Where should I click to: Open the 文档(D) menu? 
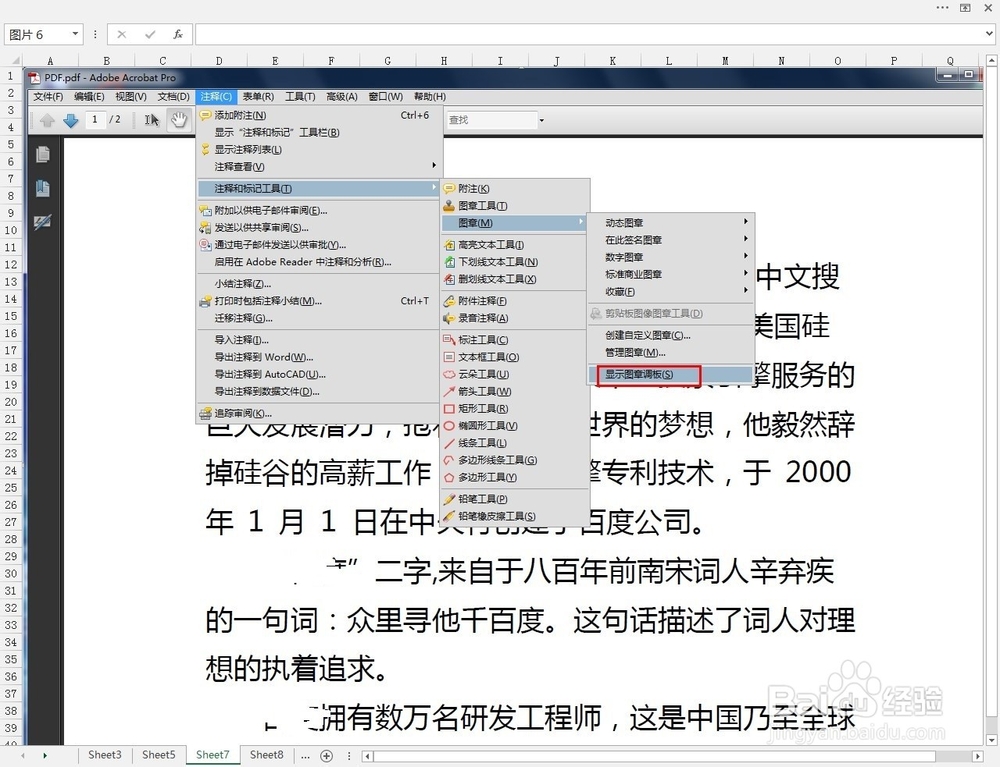173,97
